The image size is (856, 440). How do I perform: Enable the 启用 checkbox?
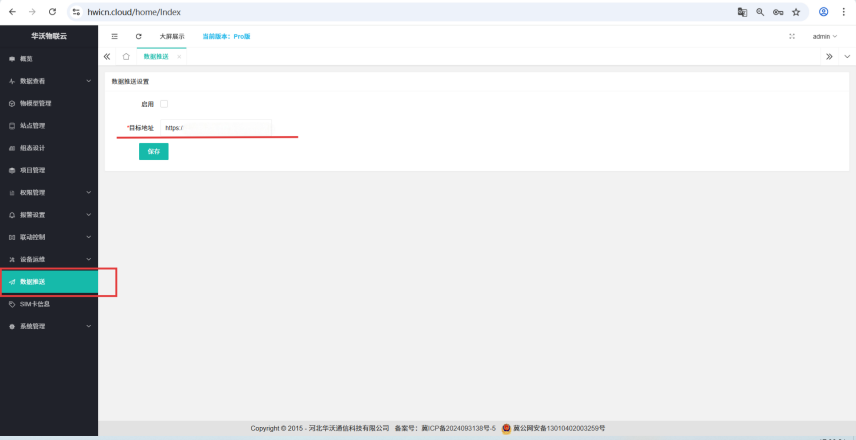tap(164, 104)
